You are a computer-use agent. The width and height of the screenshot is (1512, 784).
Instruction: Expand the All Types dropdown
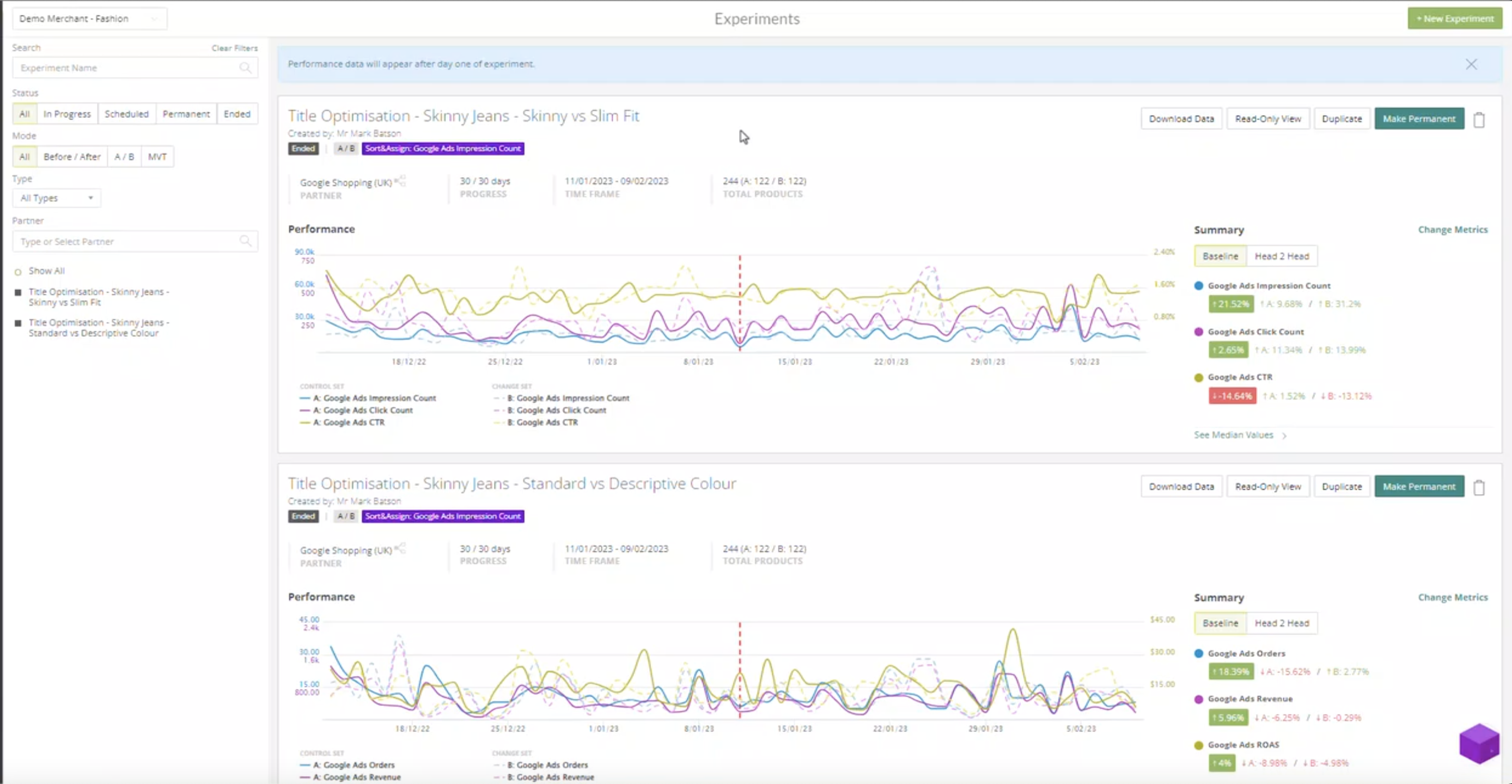tap(56, 198)
